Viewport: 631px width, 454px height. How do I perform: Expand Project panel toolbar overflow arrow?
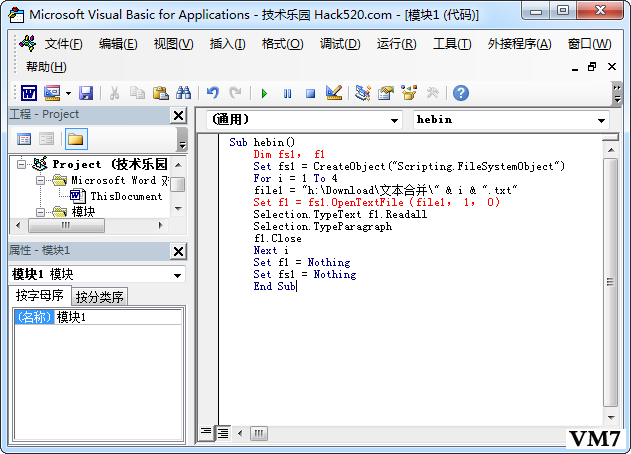coord(182,139)
